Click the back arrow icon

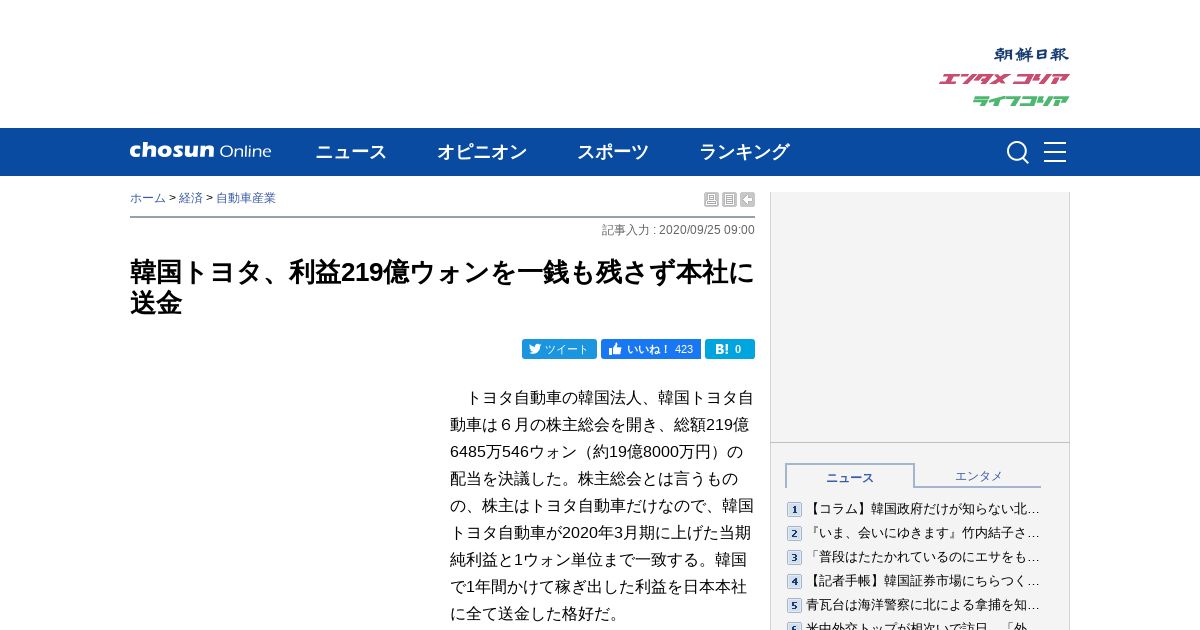747,200
